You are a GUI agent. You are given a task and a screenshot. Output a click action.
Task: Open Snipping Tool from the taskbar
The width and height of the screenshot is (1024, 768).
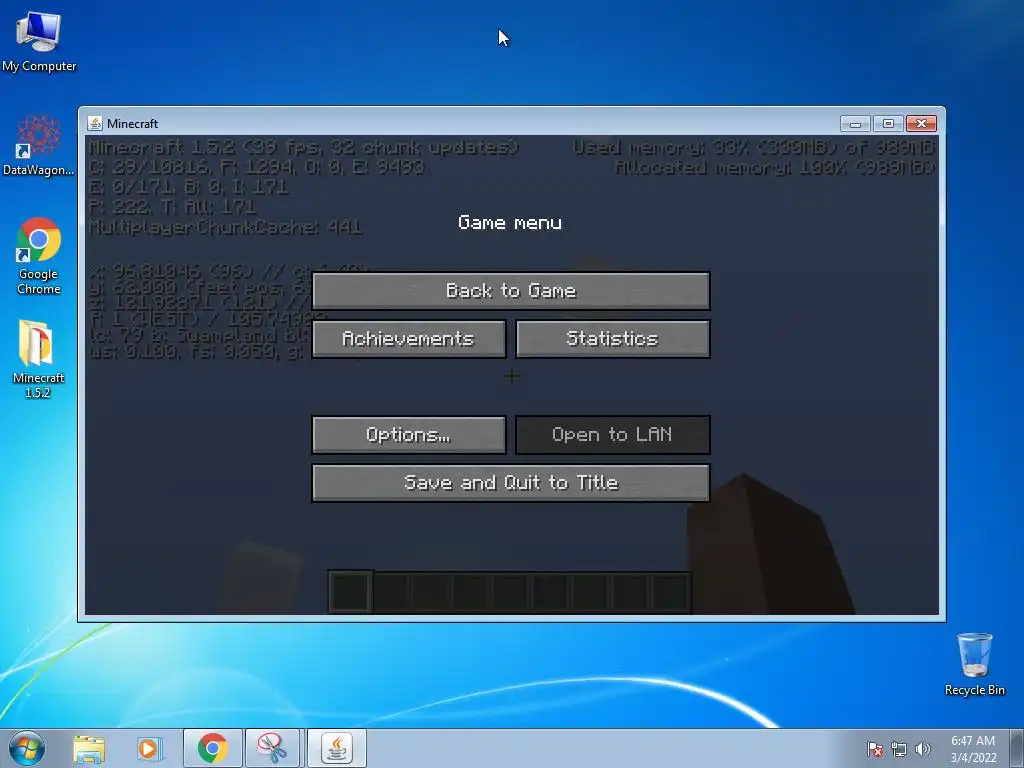point(272,748)
